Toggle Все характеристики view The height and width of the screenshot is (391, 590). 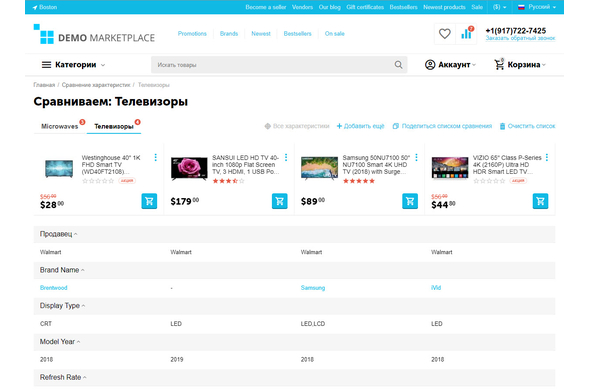(x=297, y=126)
